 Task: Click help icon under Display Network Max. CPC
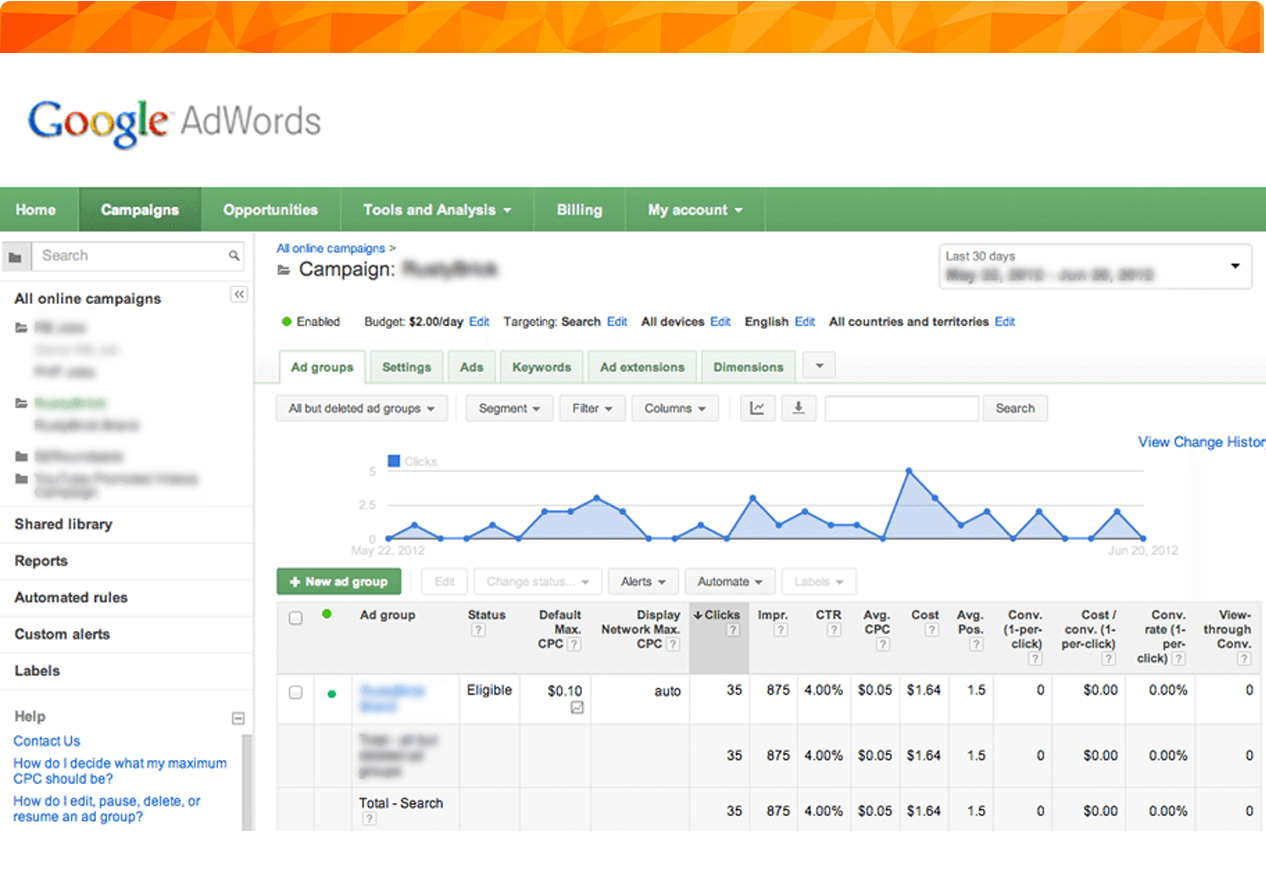pos(674,645)
